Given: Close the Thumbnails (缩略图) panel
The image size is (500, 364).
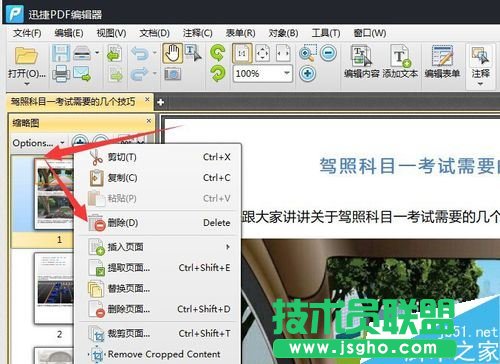Looking at the screenshot, I should (149, 121).
